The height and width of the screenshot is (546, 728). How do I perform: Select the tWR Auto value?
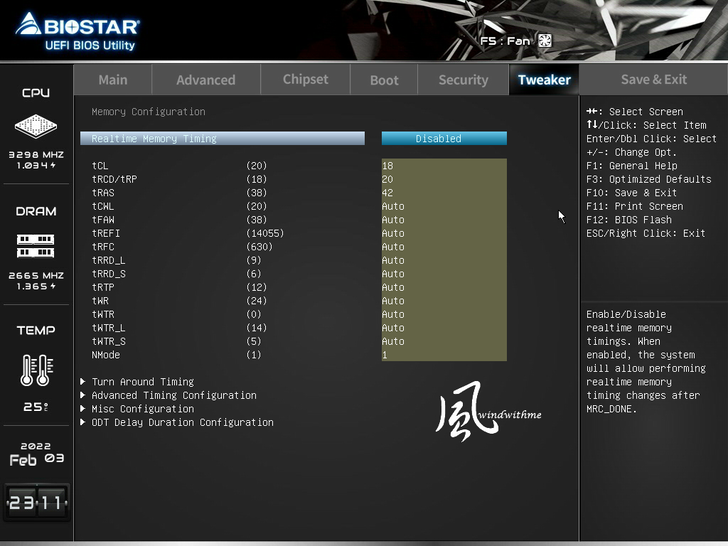pos(444,300)
